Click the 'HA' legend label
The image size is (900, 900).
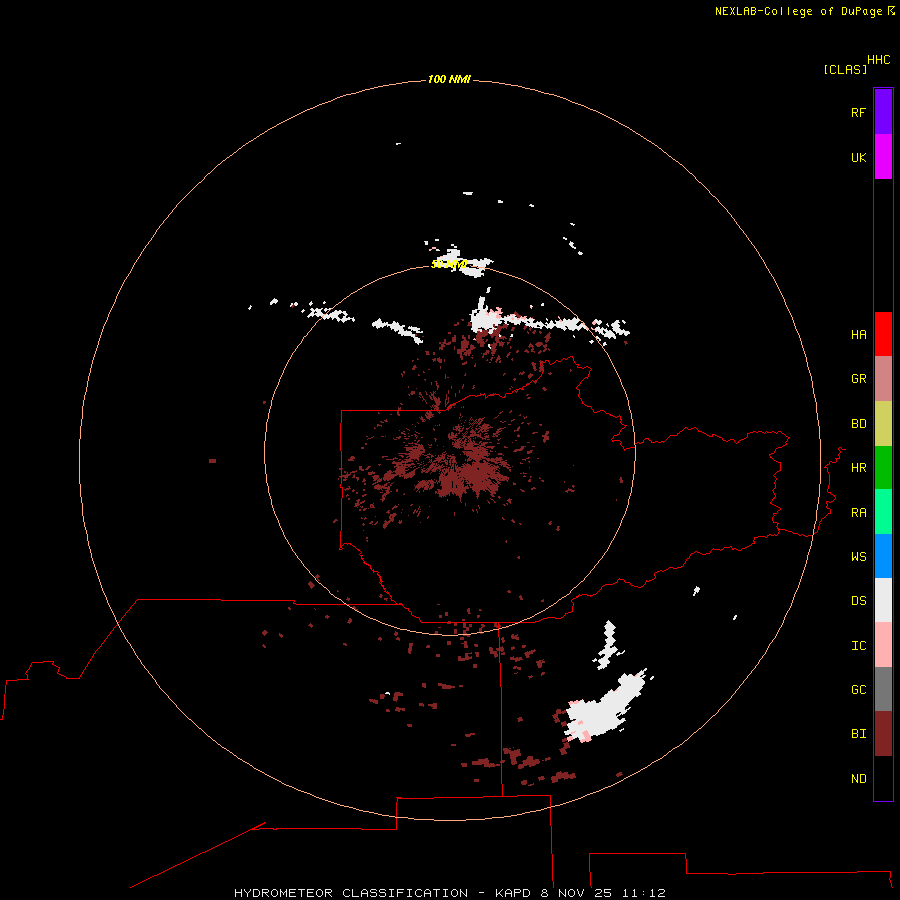coord(858,335)
